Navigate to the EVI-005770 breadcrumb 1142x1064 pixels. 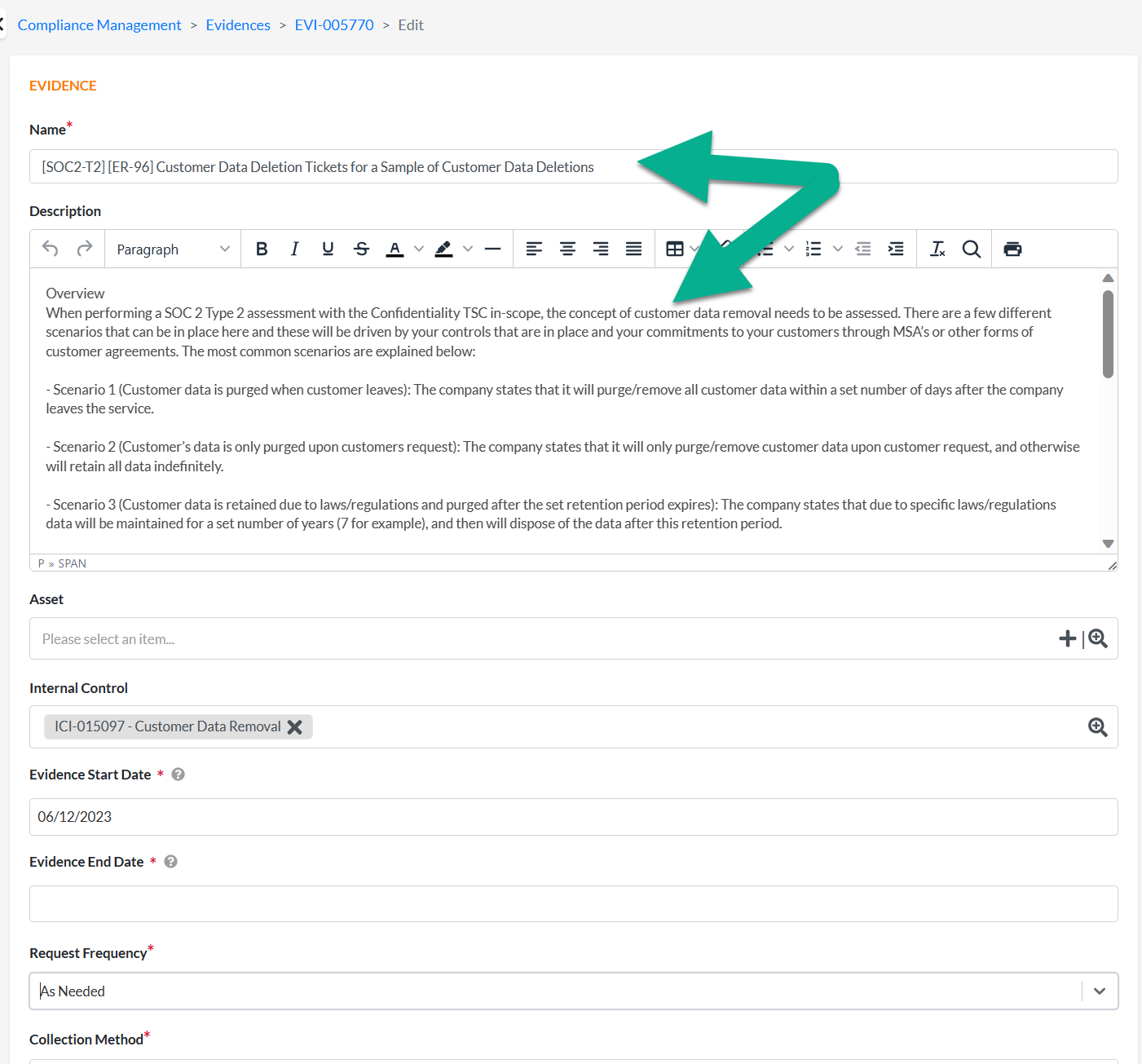click(334, 25)
